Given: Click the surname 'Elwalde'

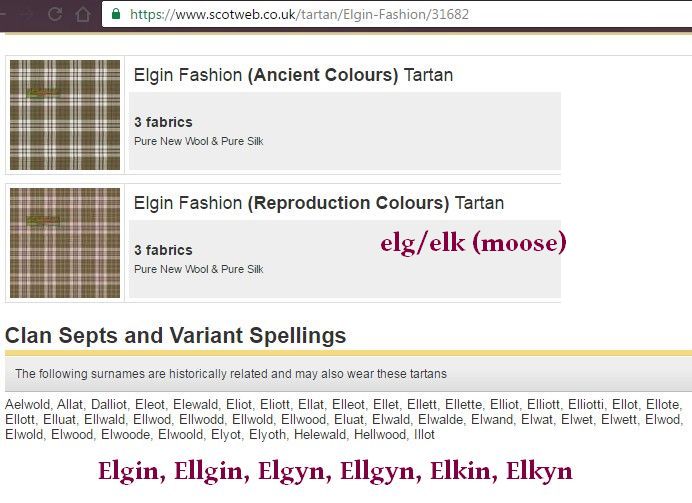Looking at the screenshot, I should click(x=440, y=420).
